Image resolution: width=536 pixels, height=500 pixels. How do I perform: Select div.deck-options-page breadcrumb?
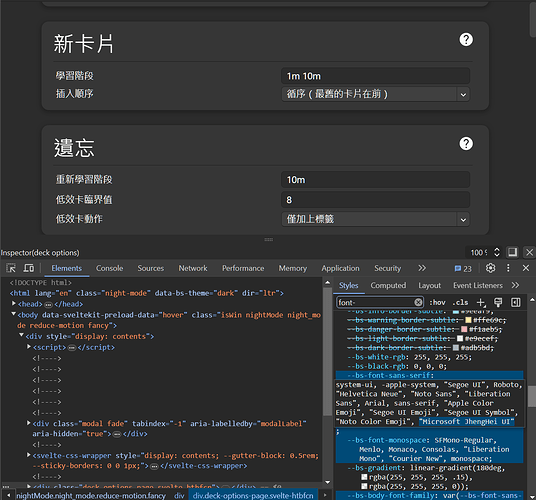pyautogui.click(x=253, y=496)
